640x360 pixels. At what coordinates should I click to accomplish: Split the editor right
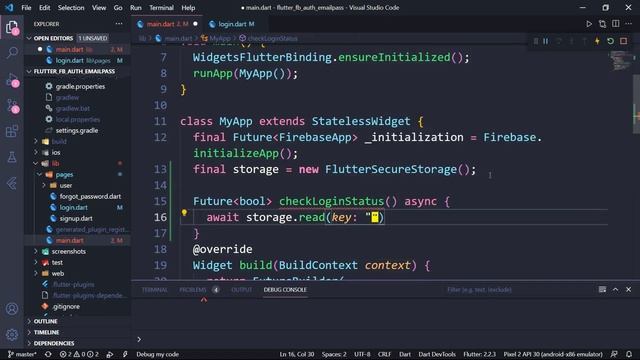point(616,24)
